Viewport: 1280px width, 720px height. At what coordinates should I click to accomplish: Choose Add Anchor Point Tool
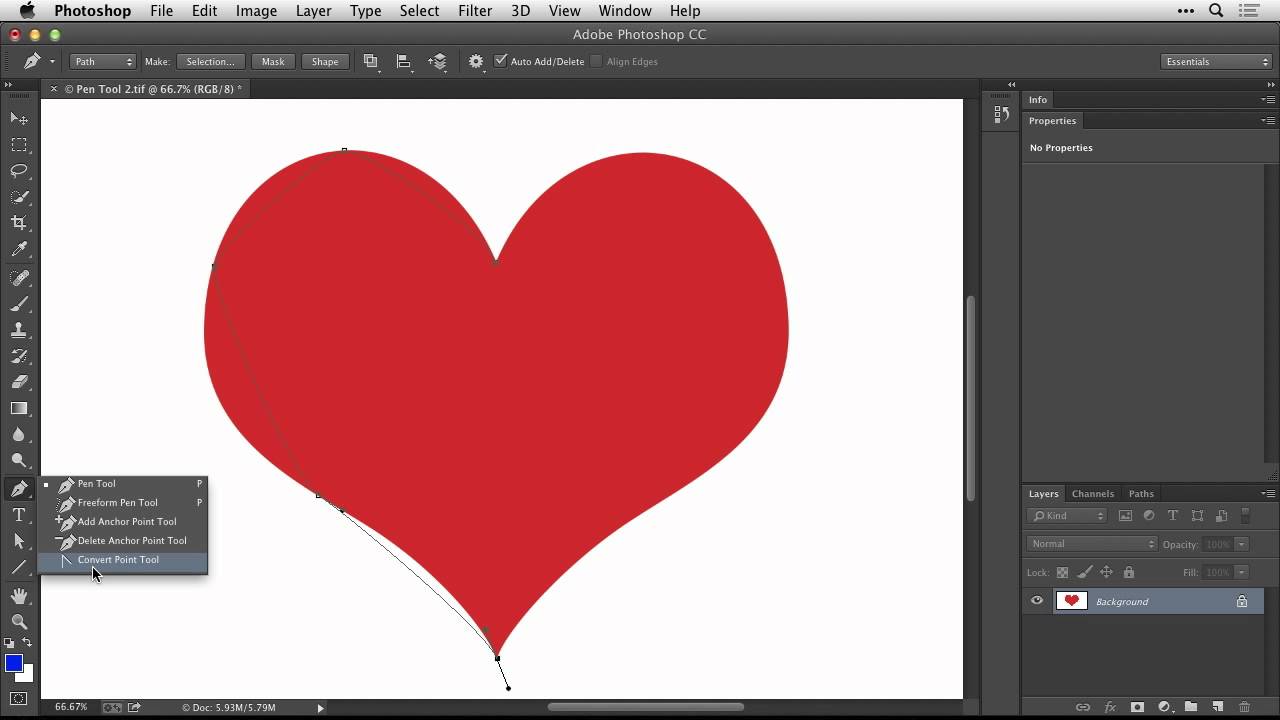tap(122, 522)
